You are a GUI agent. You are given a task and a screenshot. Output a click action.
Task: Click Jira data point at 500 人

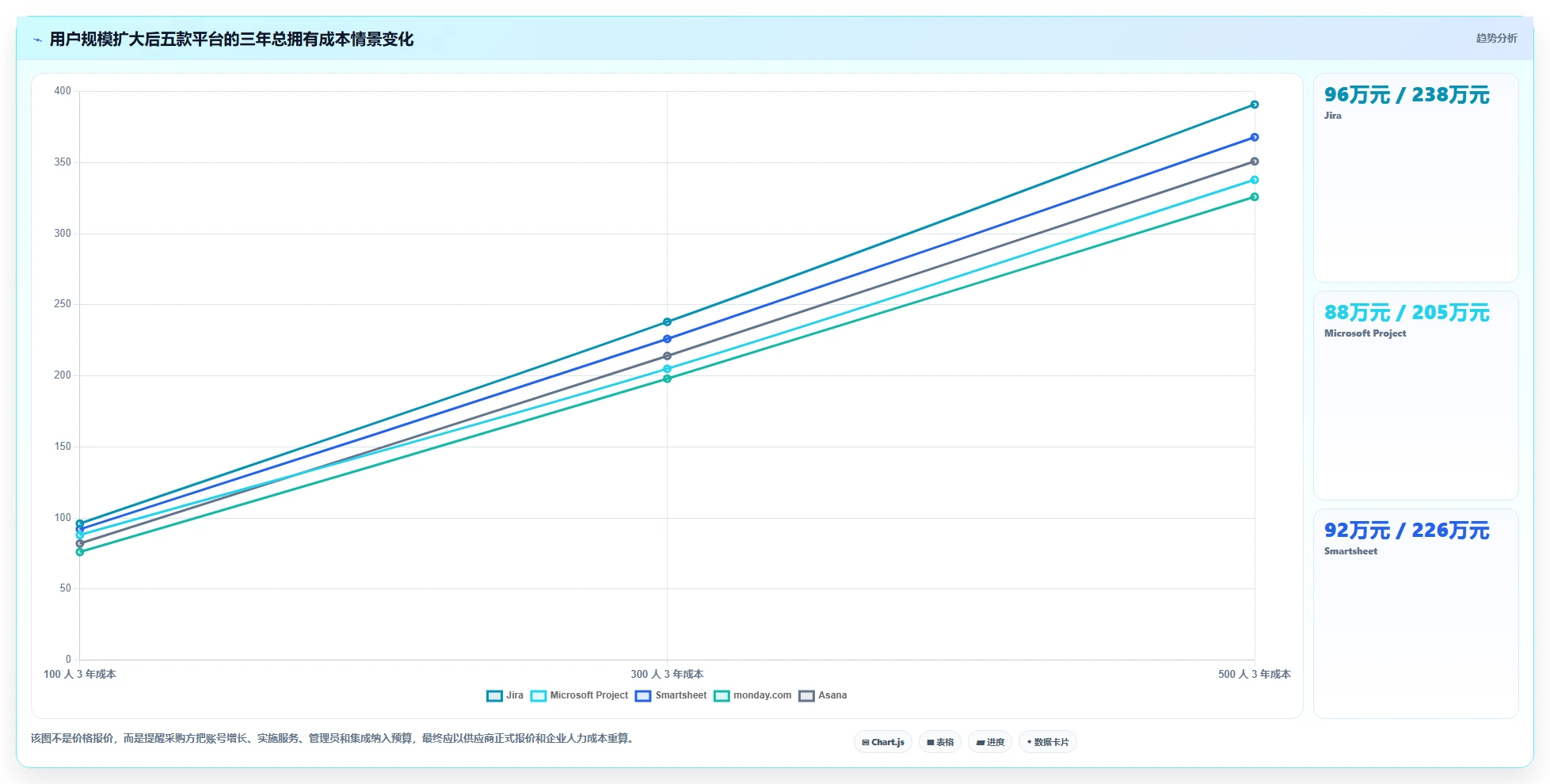coord(1255,105)
